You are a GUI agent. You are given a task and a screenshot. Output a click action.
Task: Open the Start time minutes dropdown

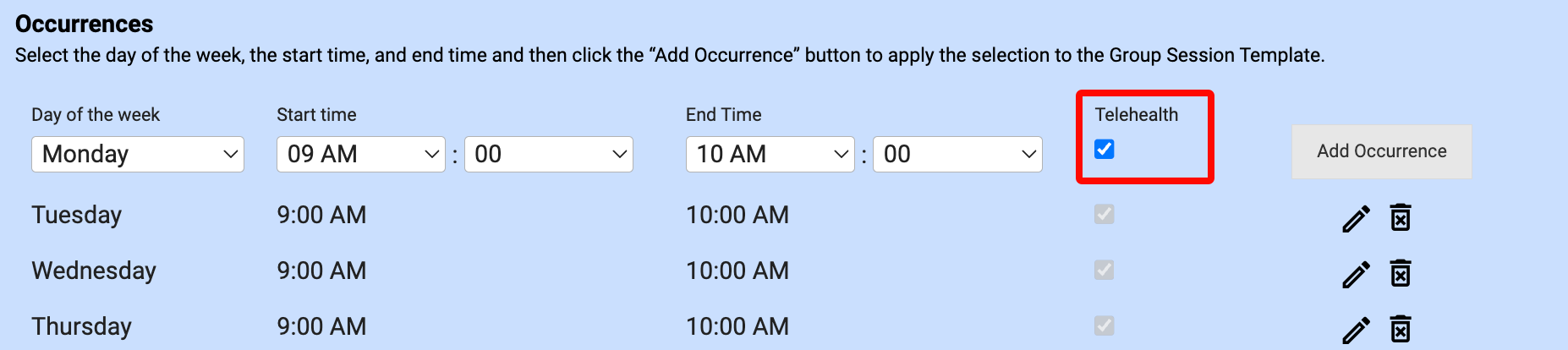[x=549, y=154]
